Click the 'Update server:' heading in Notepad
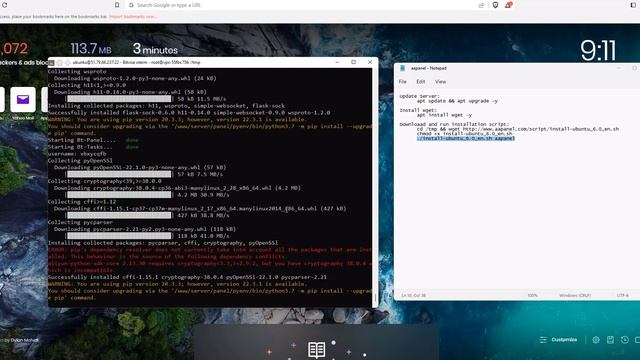 point(419,96)
